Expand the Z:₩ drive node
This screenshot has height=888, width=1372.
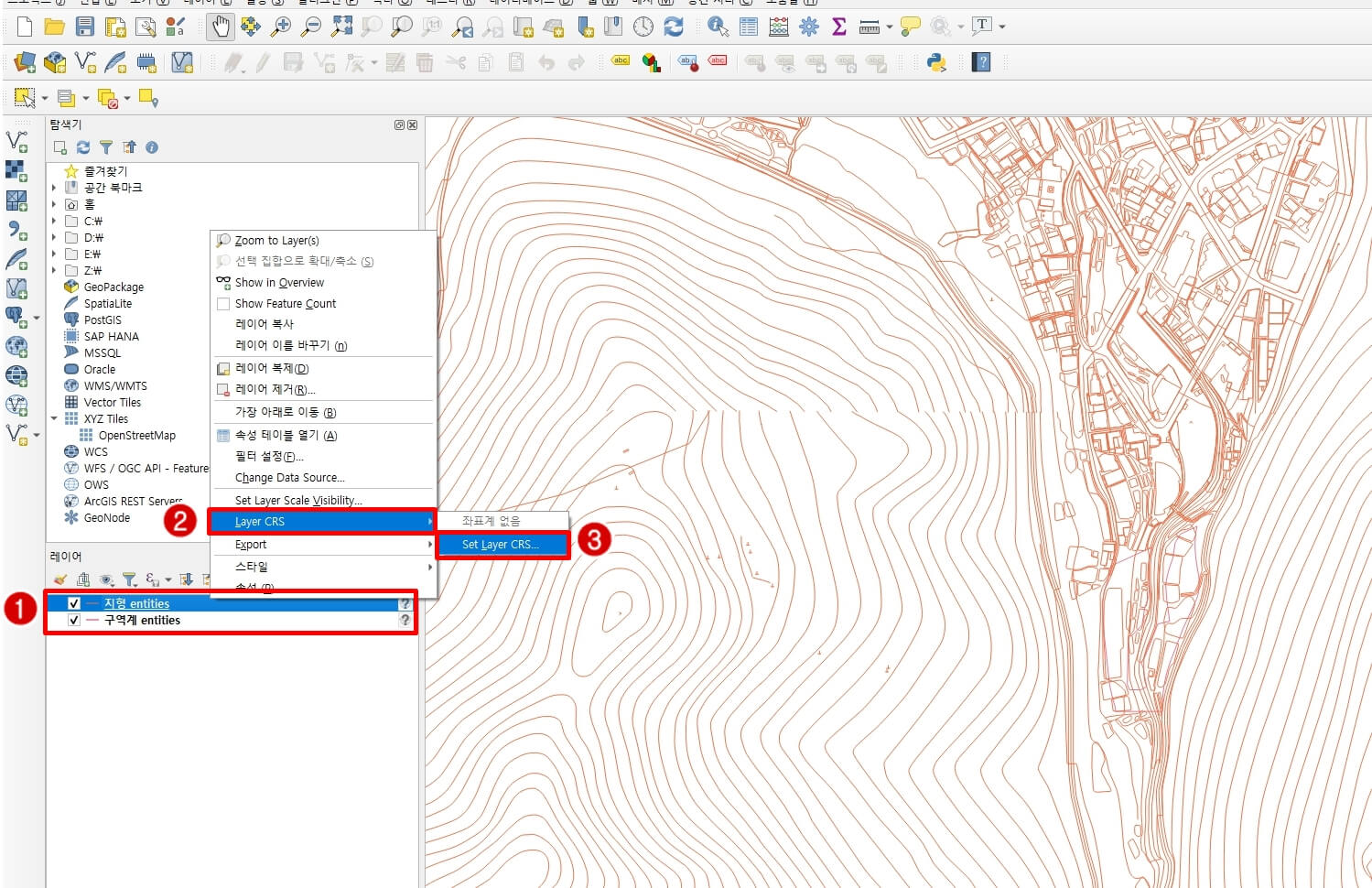coord(54,270)
